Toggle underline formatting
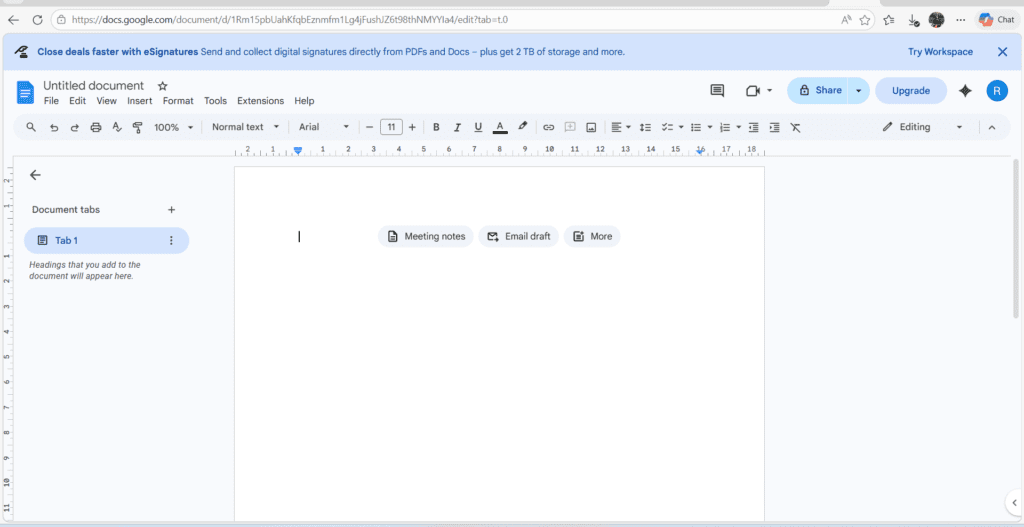This screenshot has width=1024, height=527. pos(478,127)
